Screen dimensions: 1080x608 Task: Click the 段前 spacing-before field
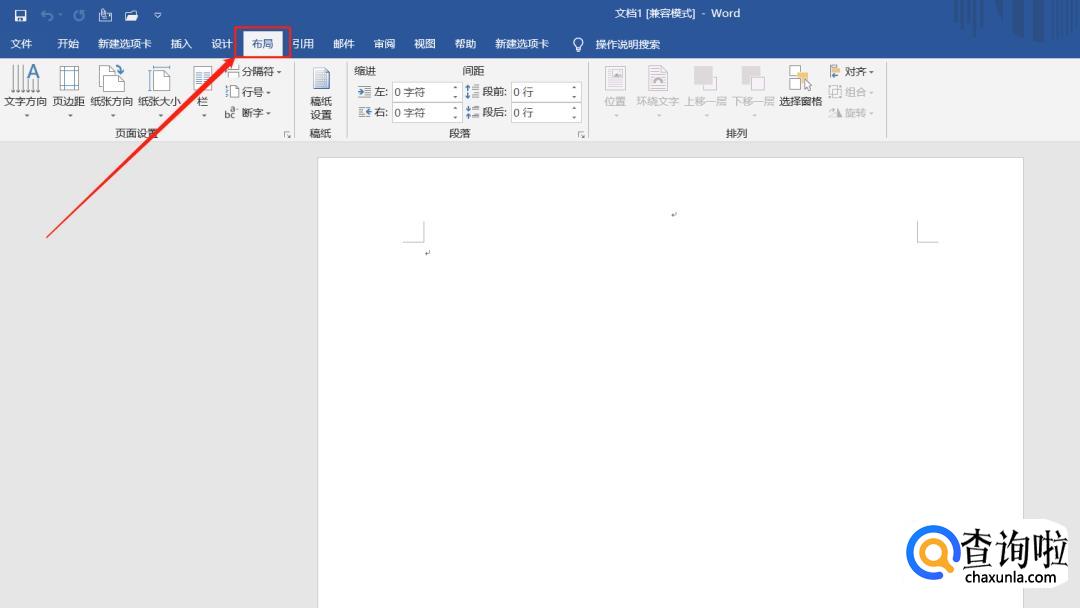(x=540, y=92)
